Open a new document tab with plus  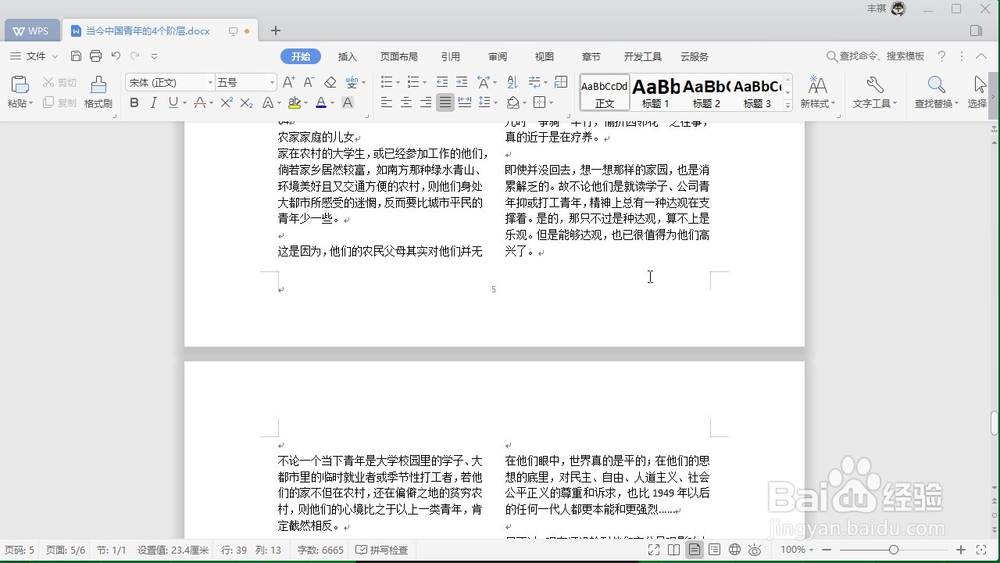point(276,31)
